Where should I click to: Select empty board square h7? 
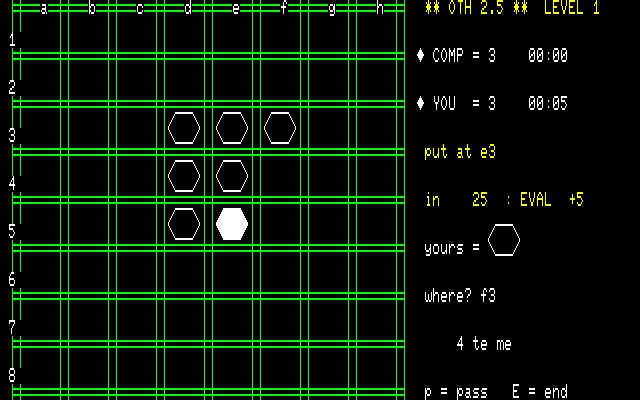376,320
